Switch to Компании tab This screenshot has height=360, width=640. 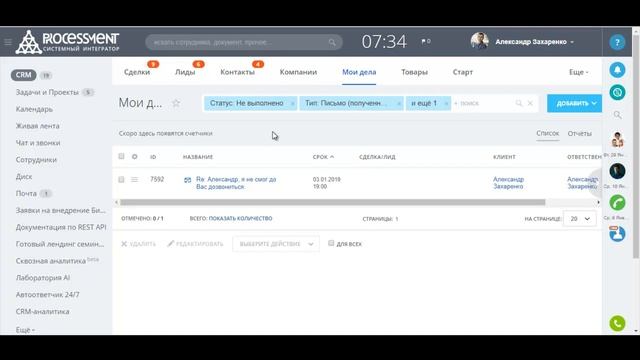tap(298, 72)
